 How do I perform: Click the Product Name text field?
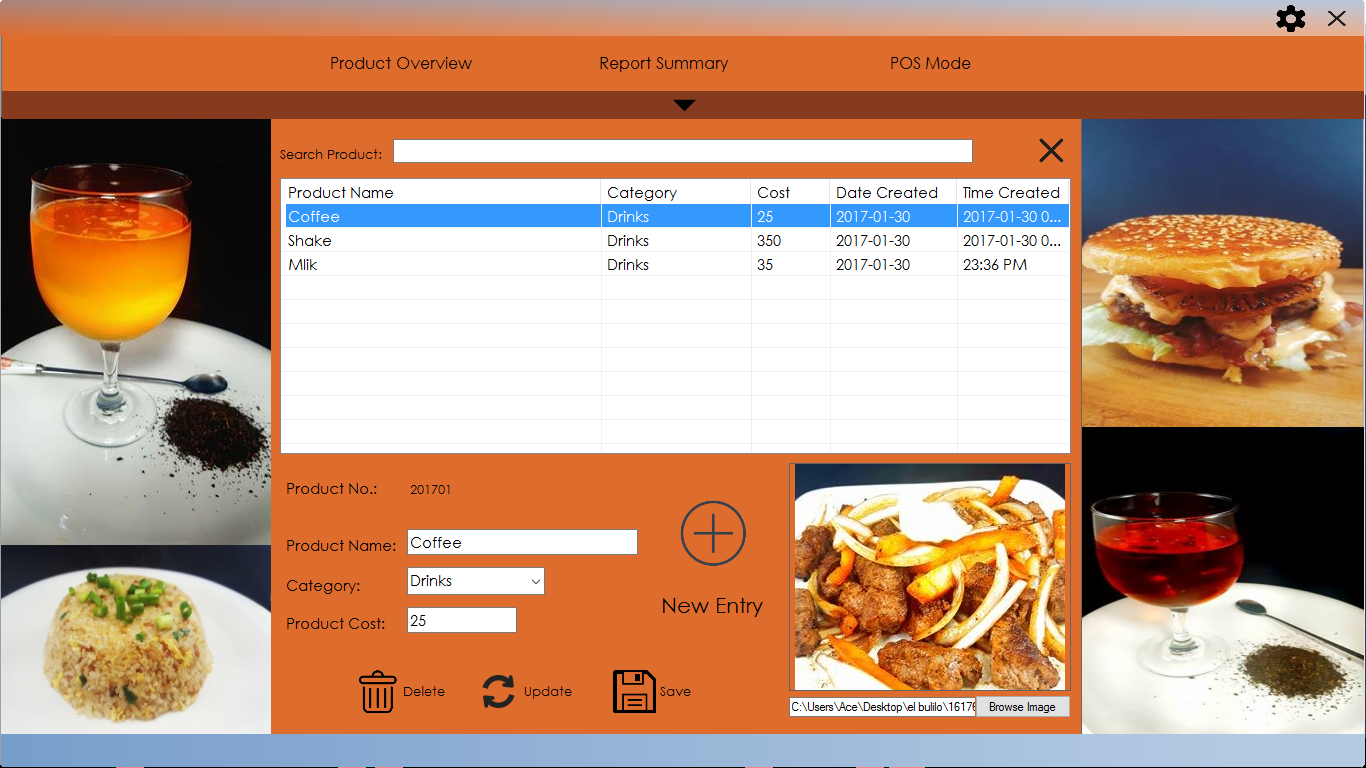pyautogui.click(x=522, y=542)
